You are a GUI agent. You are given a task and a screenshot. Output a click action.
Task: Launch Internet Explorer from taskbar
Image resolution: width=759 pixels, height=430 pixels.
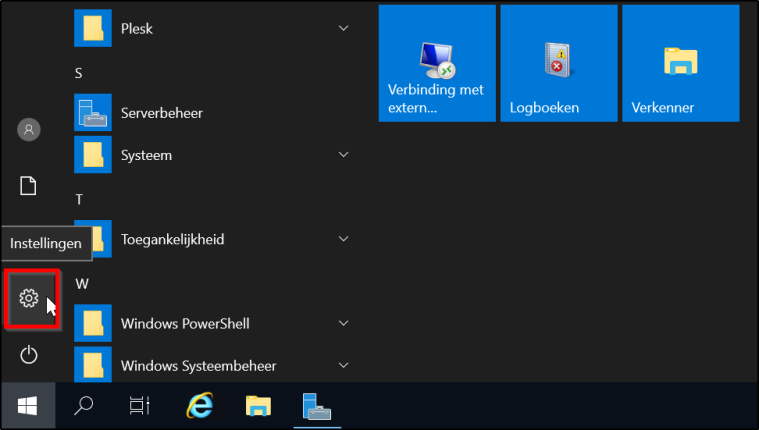point(200,405)
